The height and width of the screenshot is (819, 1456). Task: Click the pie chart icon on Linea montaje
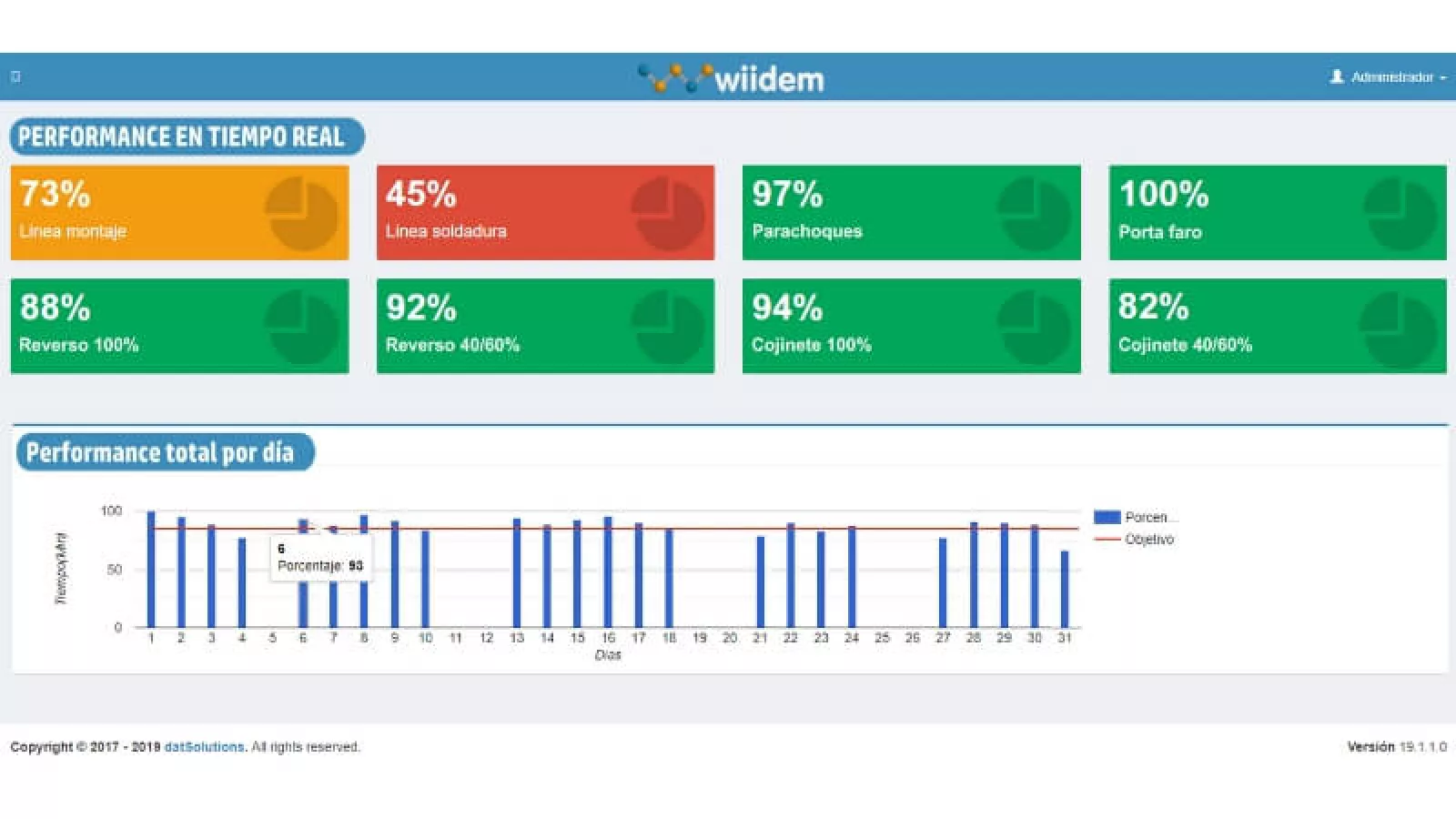pos(301,214)
